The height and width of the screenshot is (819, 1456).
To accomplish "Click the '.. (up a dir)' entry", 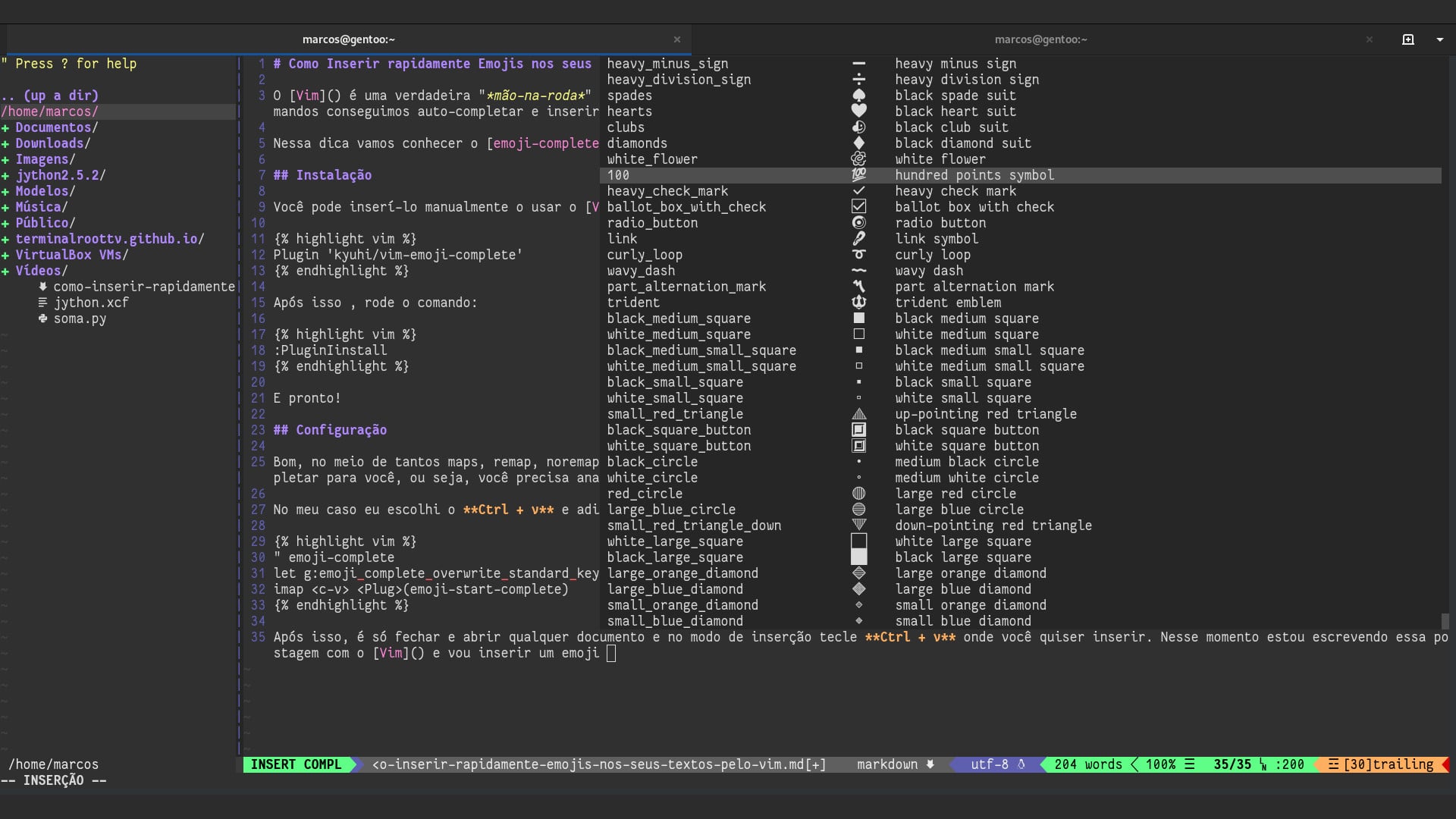I will click(x=49, y=96).
